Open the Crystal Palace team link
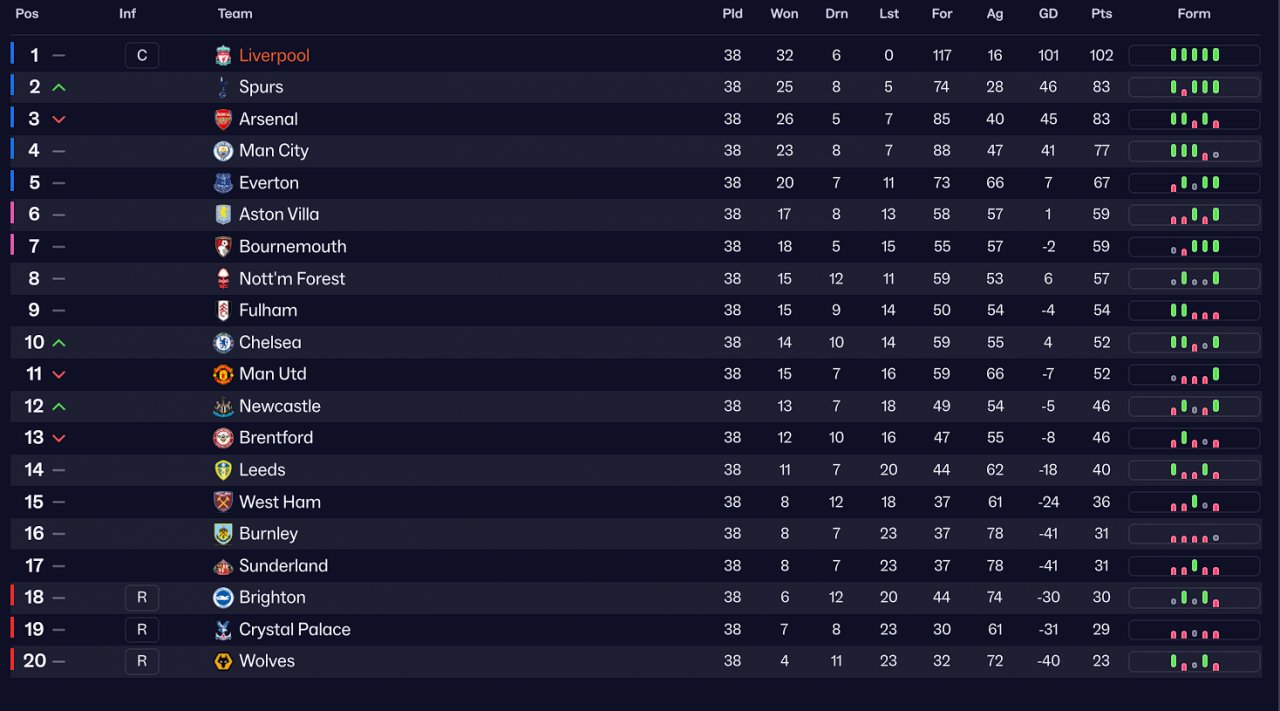Screen dimensions: 1280x711 [294, 630]
